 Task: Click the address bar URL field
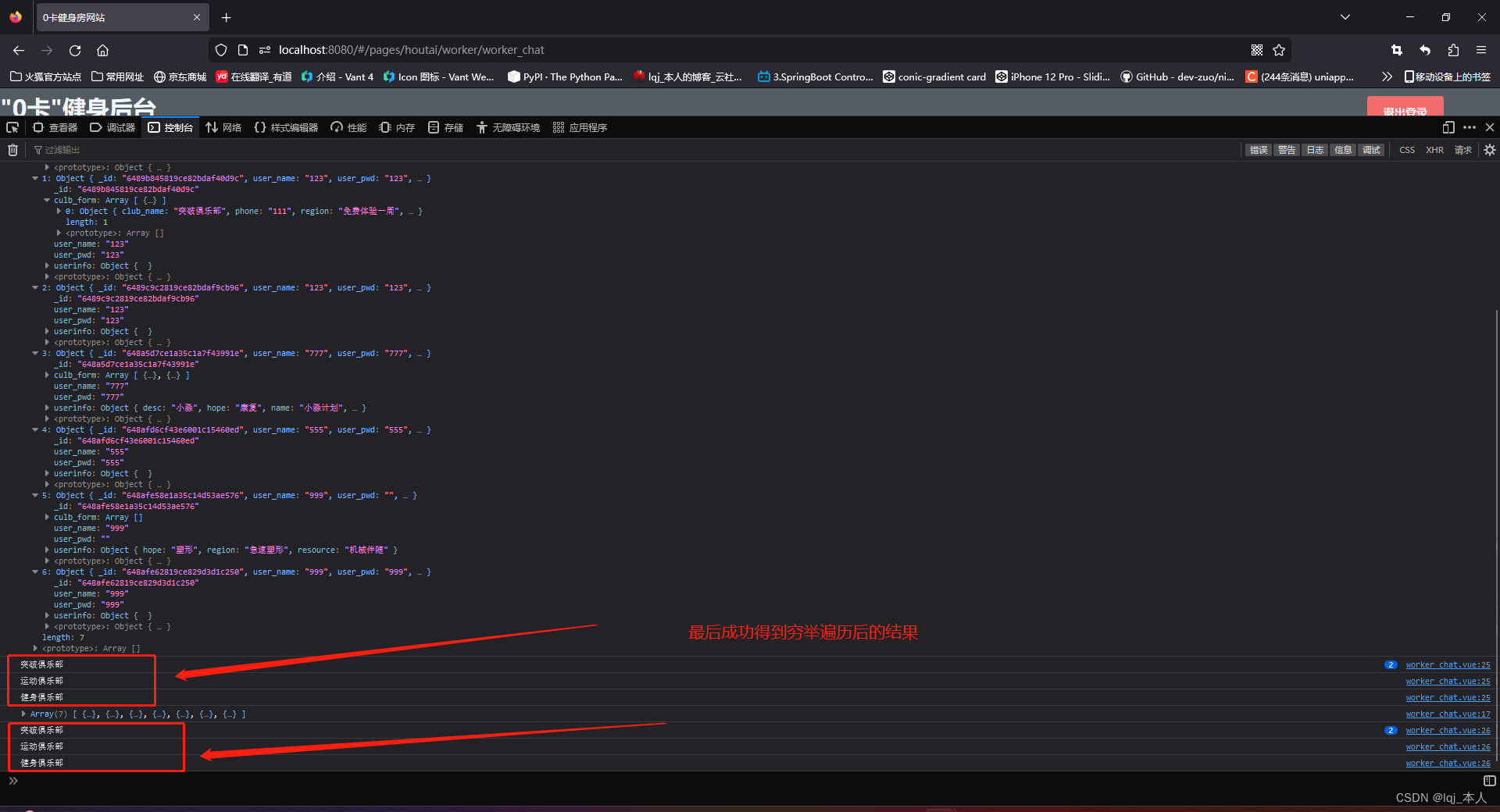tap(750, 50)
